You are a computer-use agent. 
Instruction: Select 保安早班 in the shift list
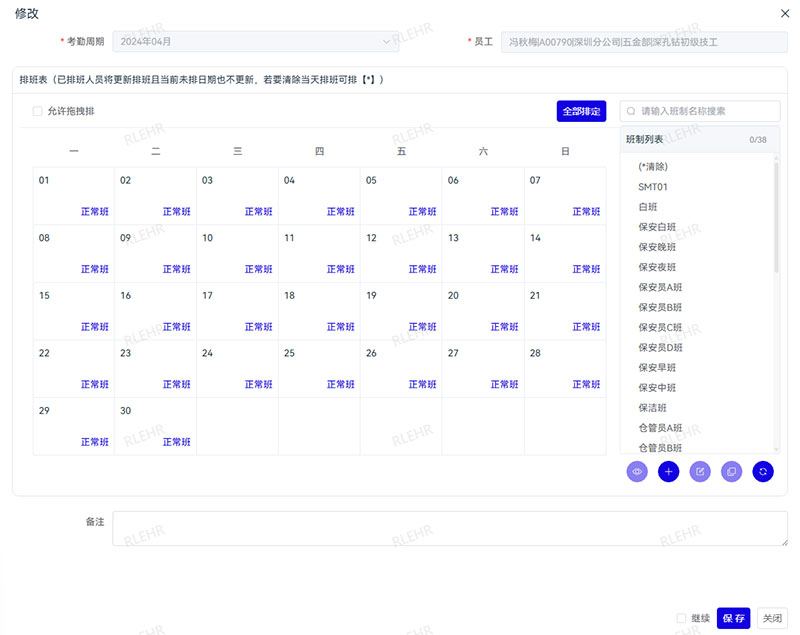[657, 368]
